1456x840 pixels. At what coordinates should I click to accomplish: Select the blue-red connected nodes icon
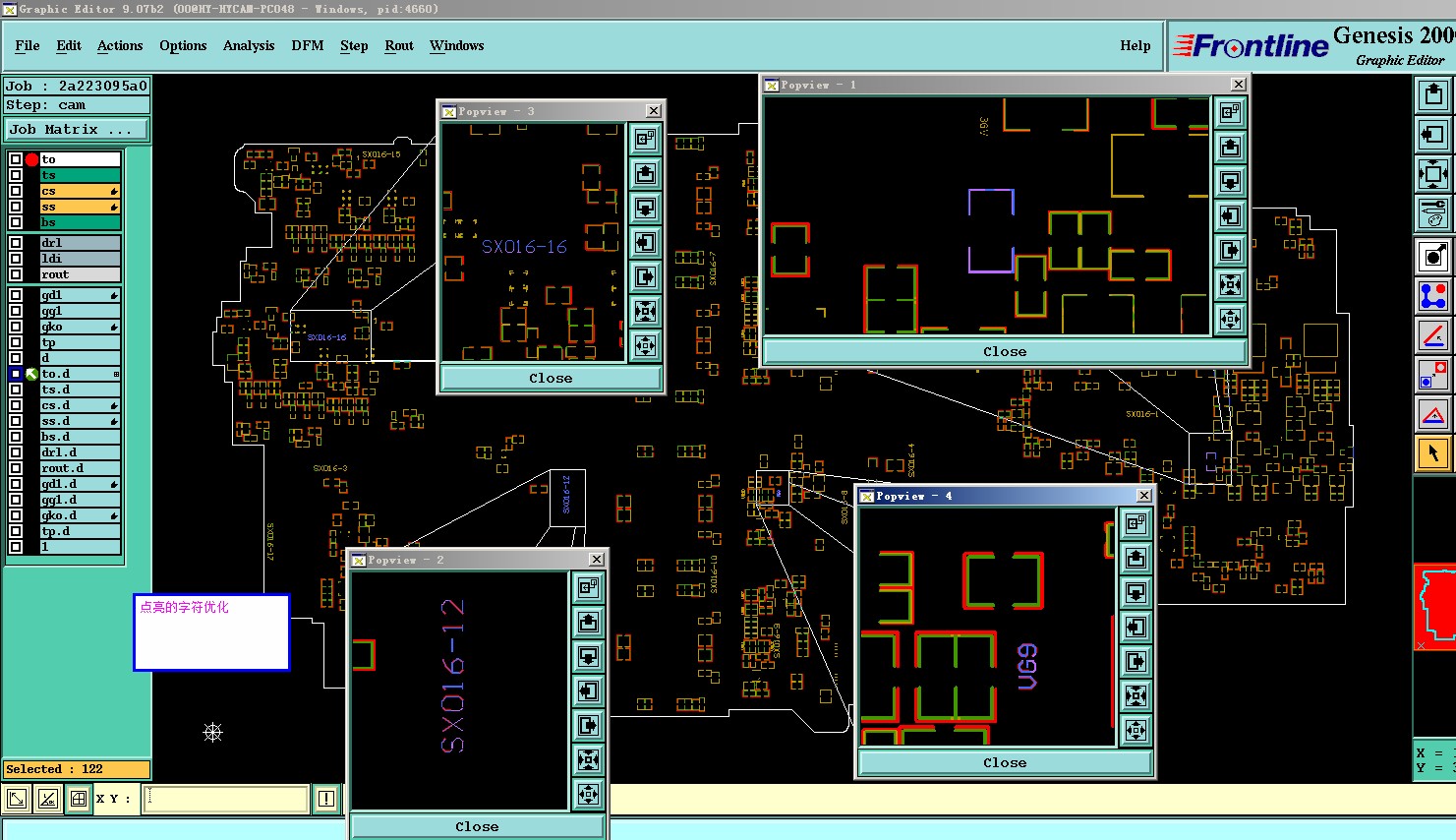[x=1433, y=295]
